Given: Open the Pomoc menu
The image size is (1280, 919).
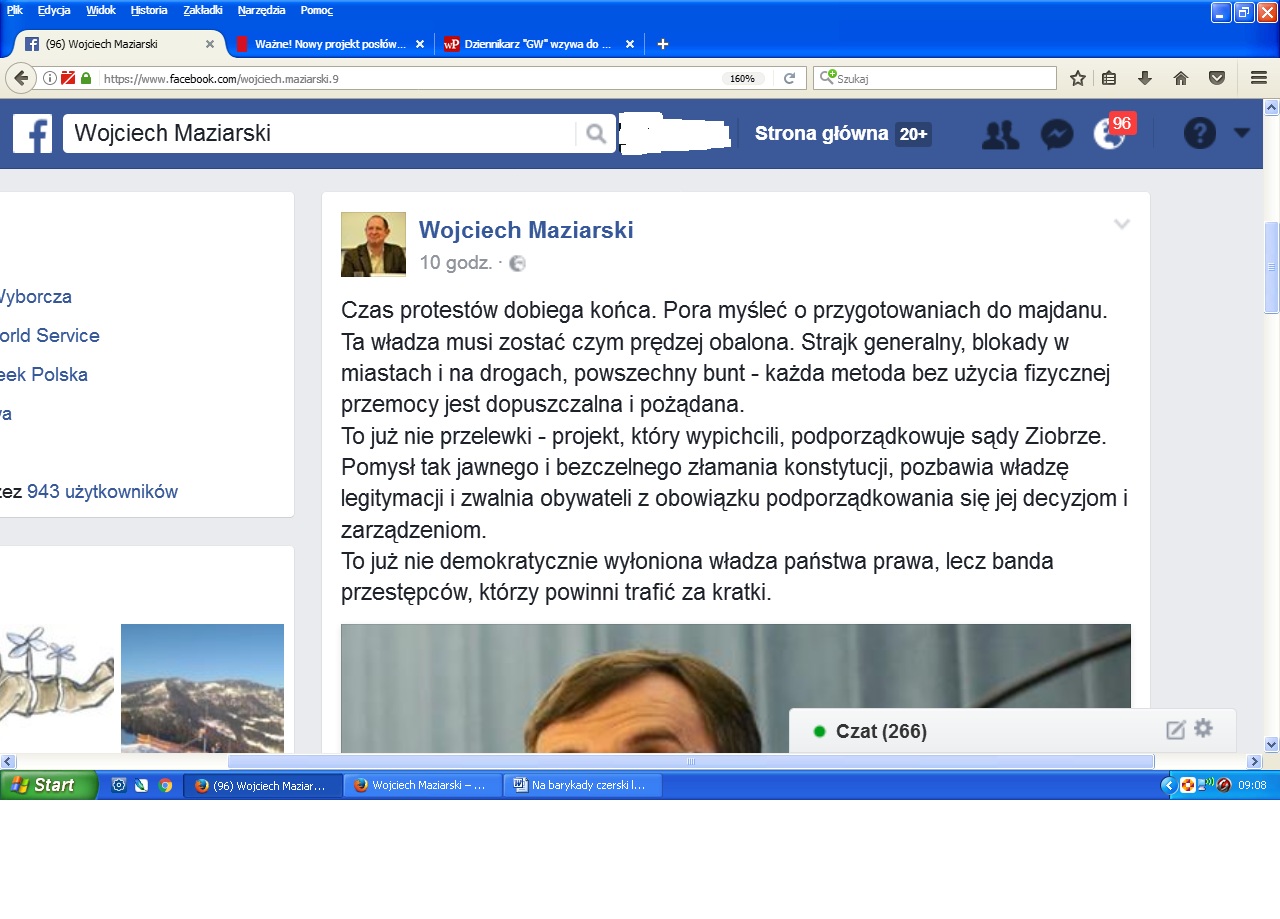Looking at the screenshot, I should [316, 10].
